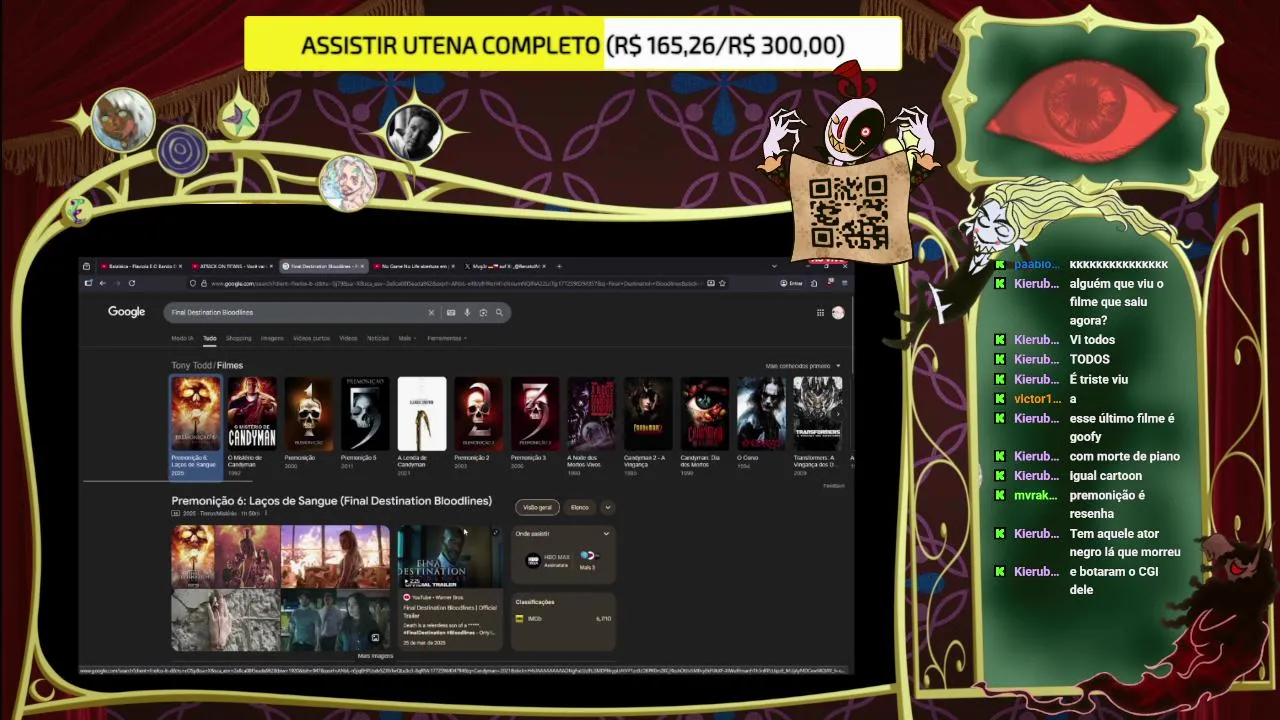The width and height of the screenshot is (1280, 720).
Task: Click chat message 'com morte de piano'
Action: [1124, 456]
